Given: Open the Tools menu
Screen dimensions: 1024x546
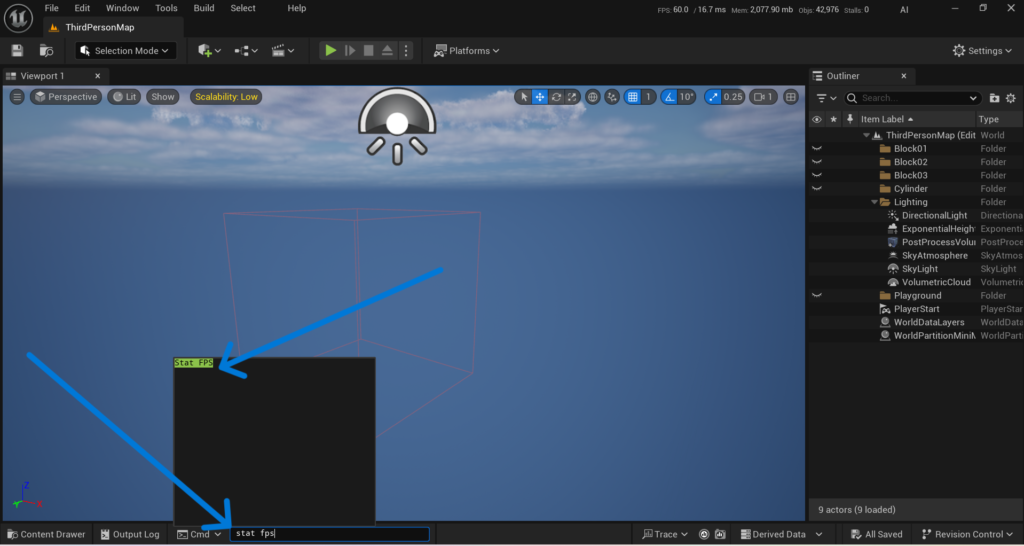Looking at the screenshot, I should (167, 8).
